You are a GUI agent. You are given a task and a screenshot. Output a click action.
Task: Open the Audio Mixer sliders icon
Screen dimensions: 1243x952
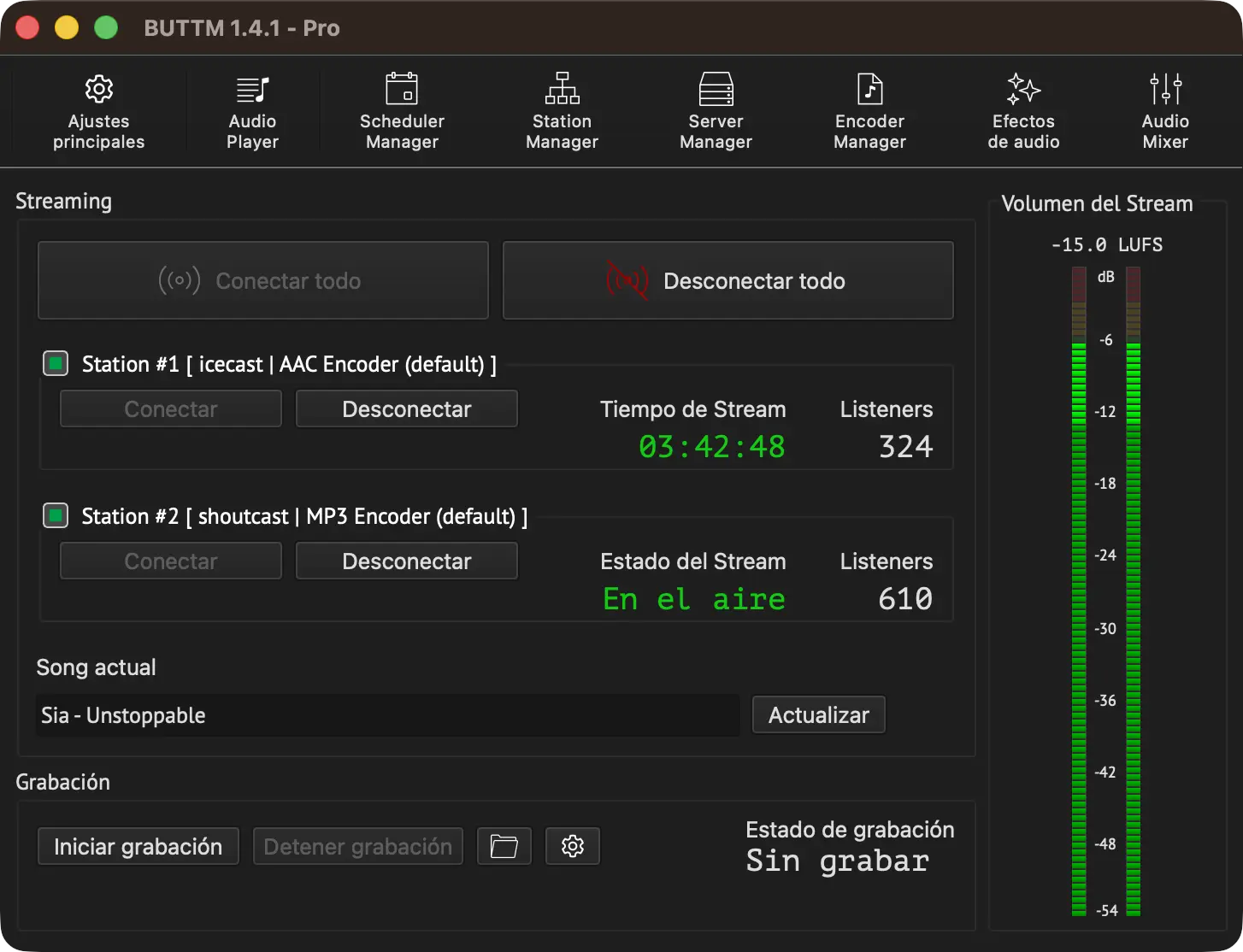[1165, 89]
